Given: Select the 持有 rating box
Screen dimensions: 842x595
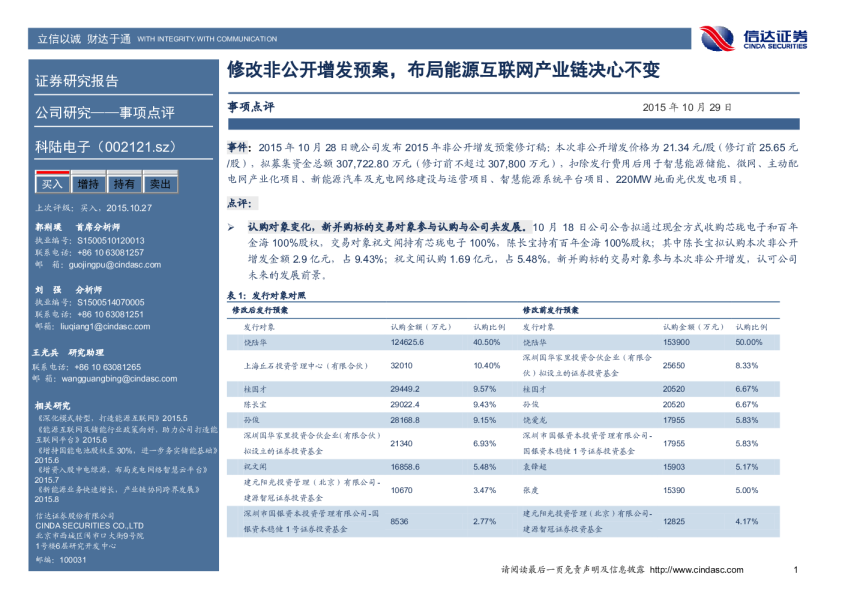Looking at the screenshot, I should [x=124, y=184].
